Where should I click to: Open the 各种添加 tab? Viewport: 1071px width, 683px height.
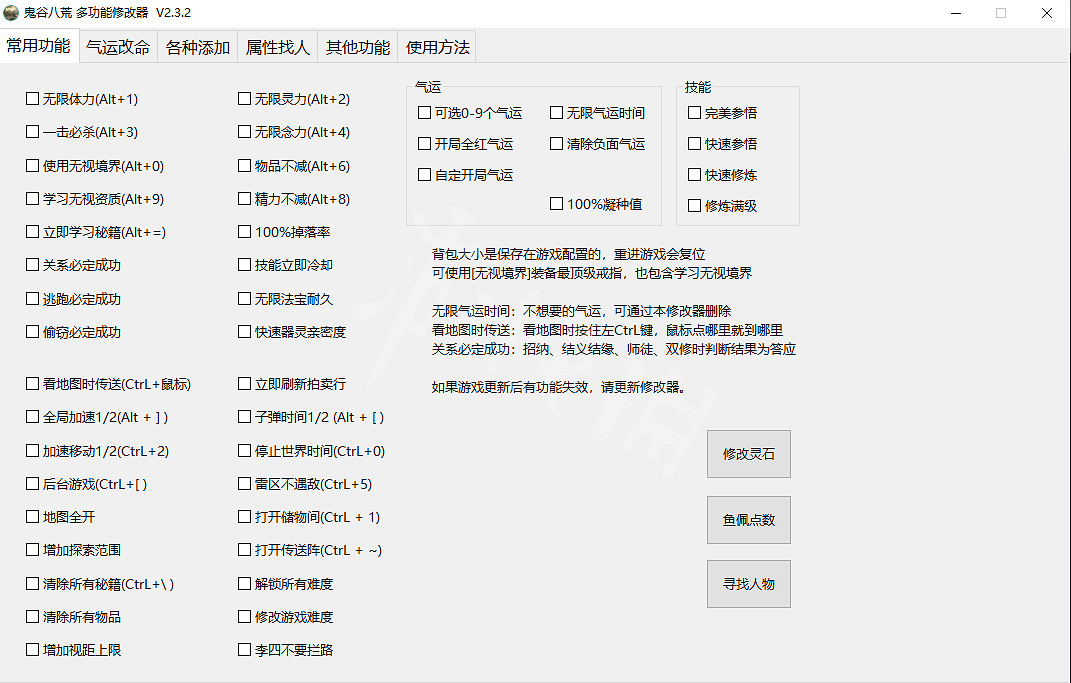coord(197,46)
